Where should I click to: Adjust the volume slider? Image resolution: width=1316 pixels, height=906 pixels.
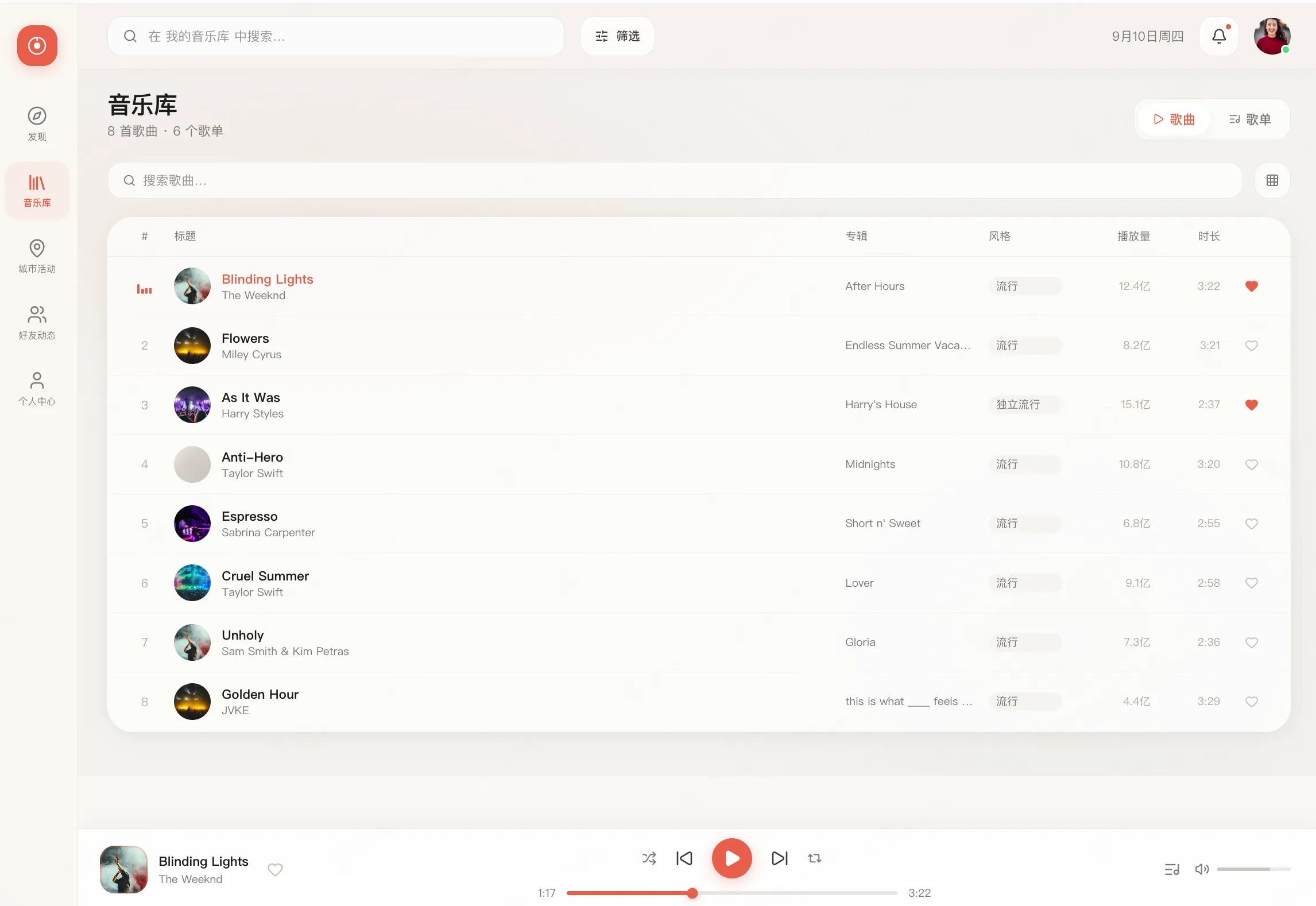click(1253, 869)
